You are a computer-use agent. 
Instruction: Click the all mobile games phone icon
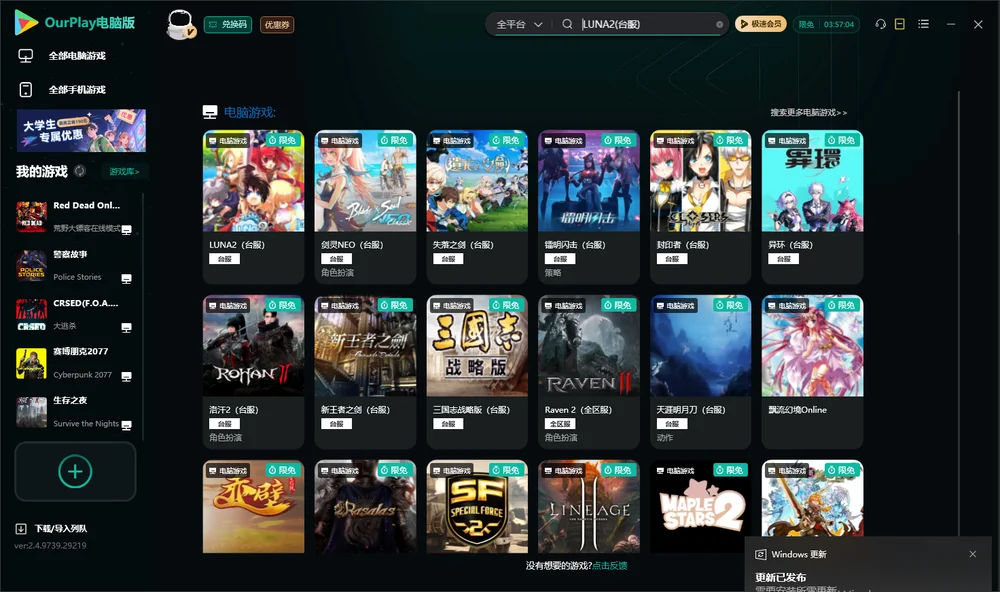pos(26,90)
